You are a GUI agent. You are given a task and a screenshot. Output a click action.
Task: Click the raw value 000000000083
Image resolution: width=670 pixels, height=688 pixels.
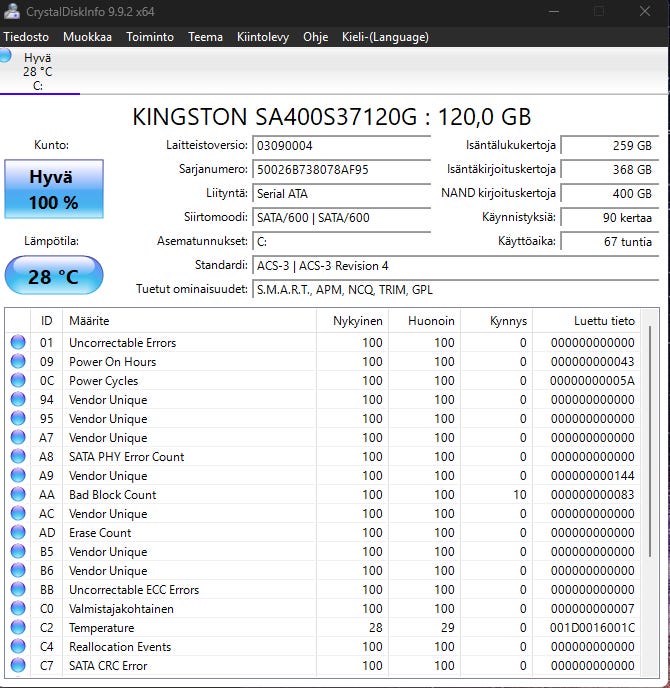click(x=592, y=494)
